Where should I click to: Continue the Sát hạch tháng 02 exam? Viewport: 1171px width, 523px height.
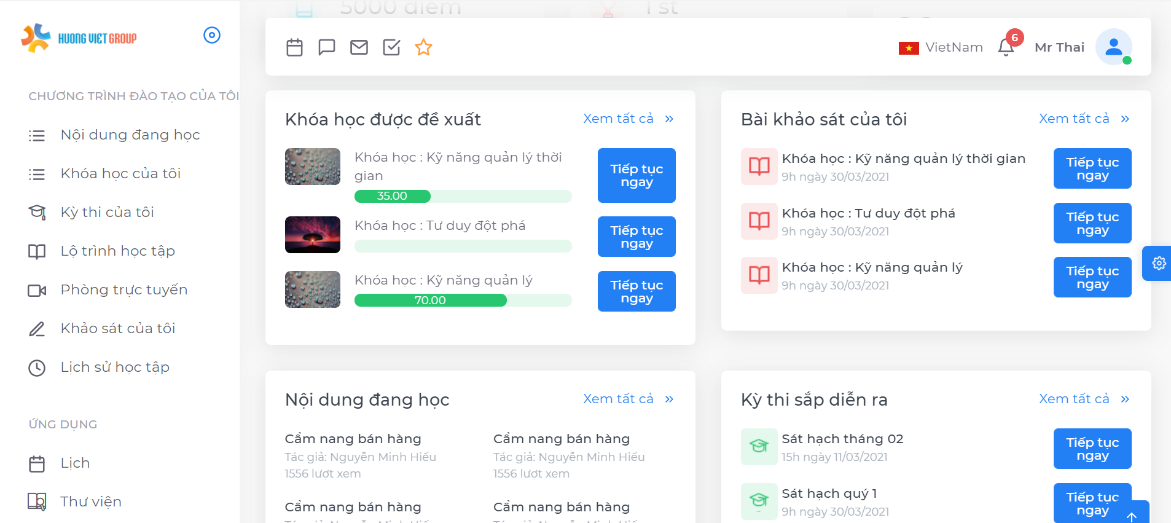[1092, 449]
